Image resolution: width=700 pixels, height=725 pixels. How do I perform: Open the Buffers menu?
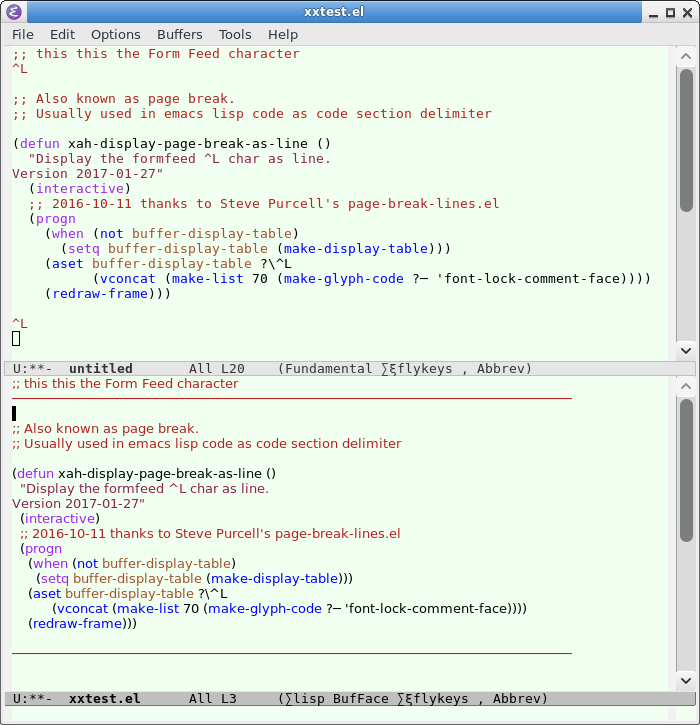click(x=180, y=35)
